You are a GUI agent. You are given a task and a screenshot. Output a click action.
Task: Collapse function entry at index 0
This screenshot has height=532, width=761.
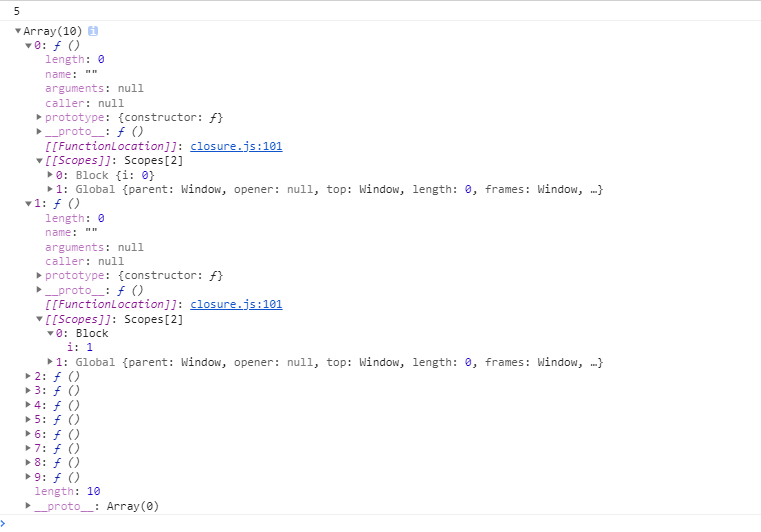pyautogui.click(x=28, y=45)
